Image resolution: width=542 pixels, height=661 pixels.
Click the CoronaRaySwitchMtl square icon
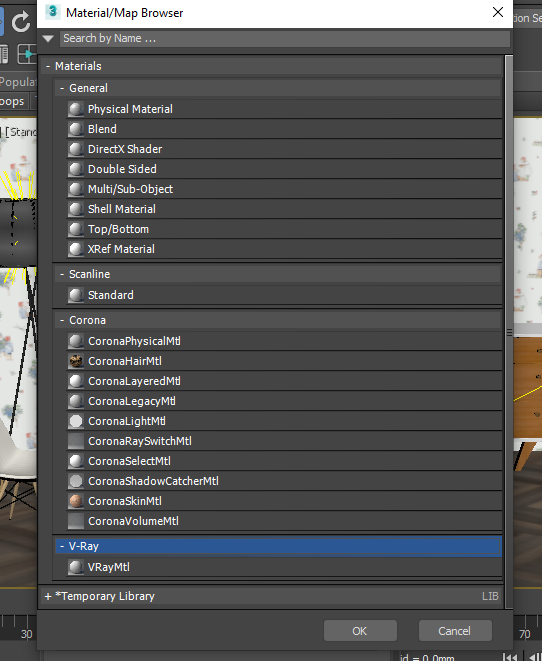click(x=76, y=441)
